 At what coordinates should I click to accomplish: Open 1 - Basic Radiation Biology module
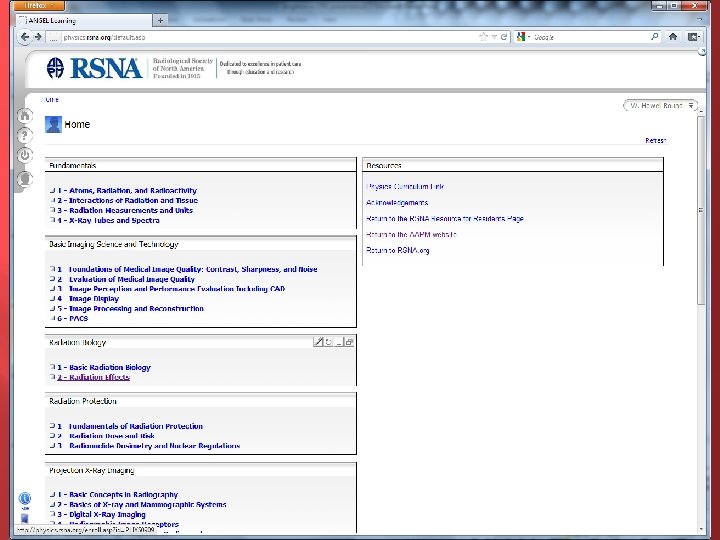[104, 367]
